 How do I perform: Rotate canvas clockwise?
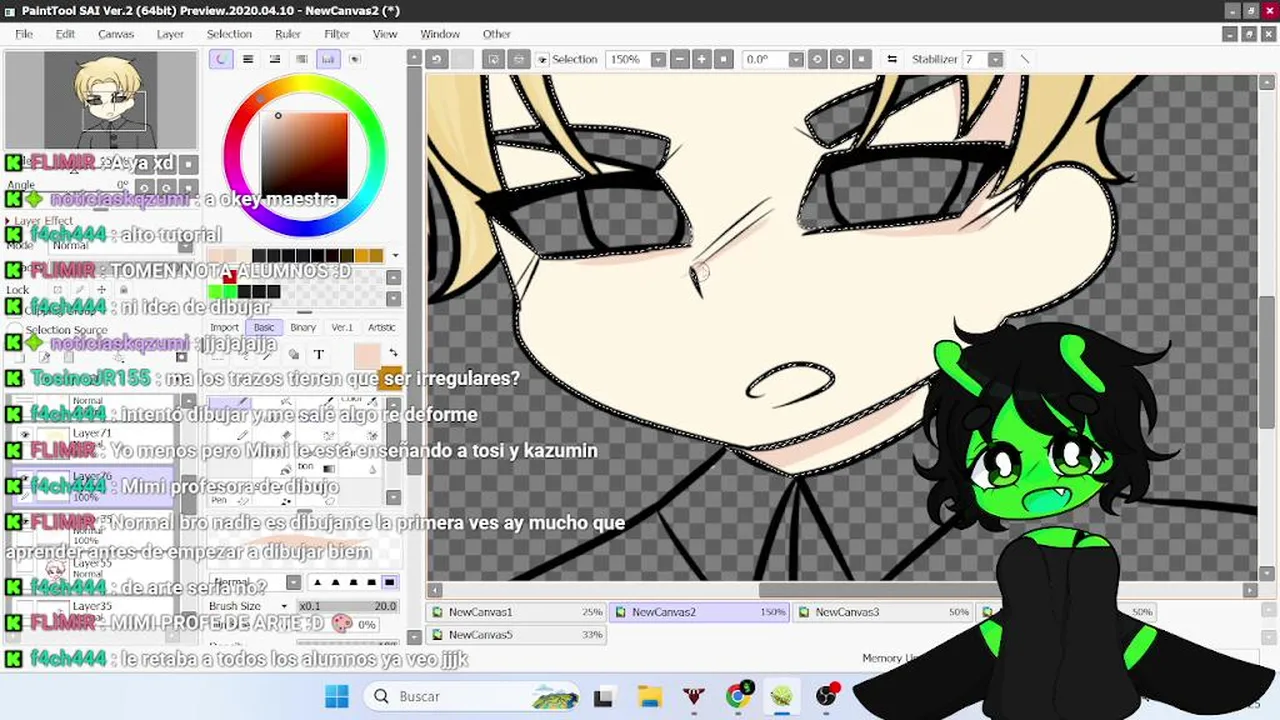click(840, 59)
